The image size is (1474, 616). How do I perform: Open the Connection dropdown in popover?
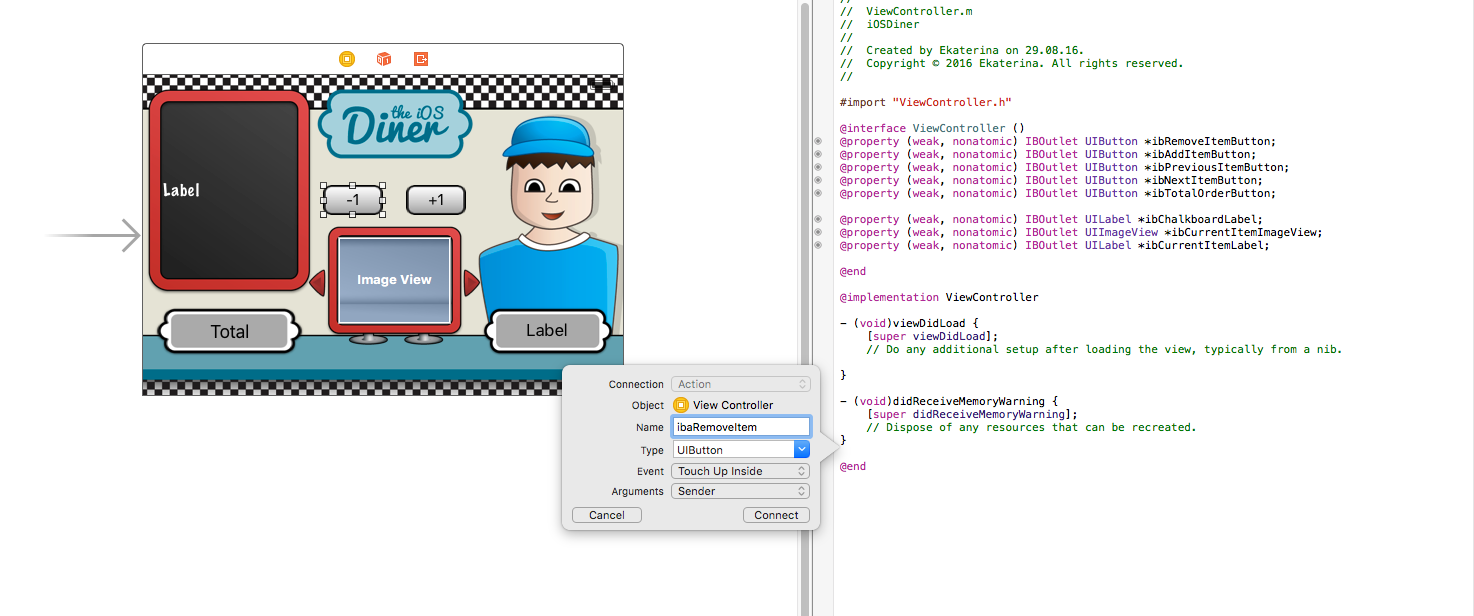(x=742, y=384)
